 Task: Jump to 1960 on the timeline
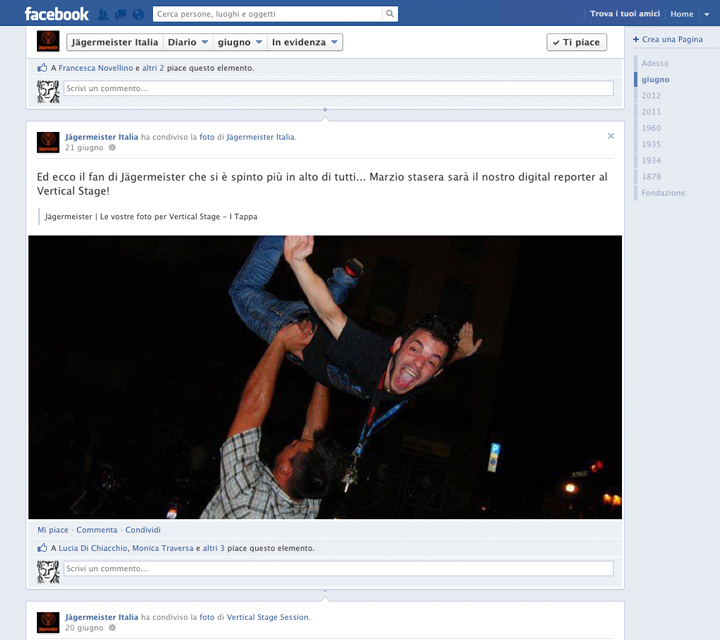(x=651, y=128)
